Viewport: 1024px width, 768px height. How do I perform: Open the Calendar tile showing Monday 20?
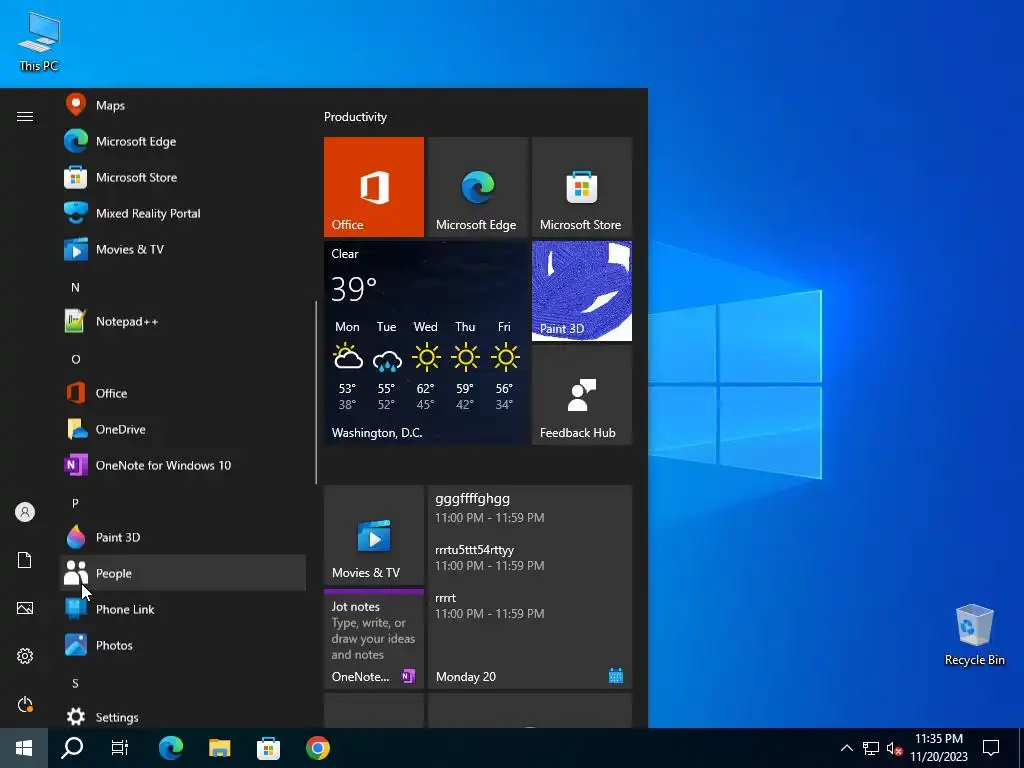[530, 587]
